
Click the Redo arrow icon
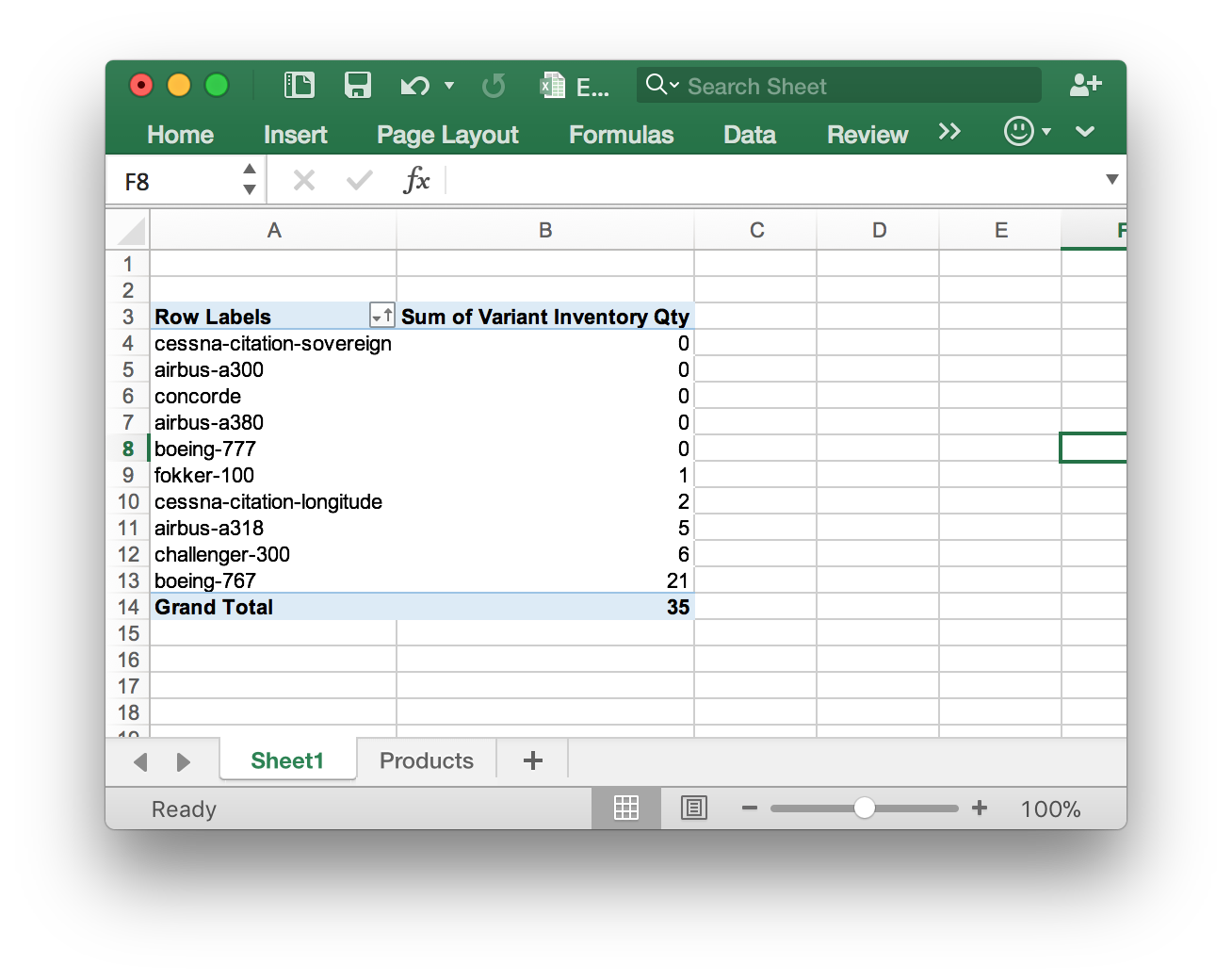493,87
